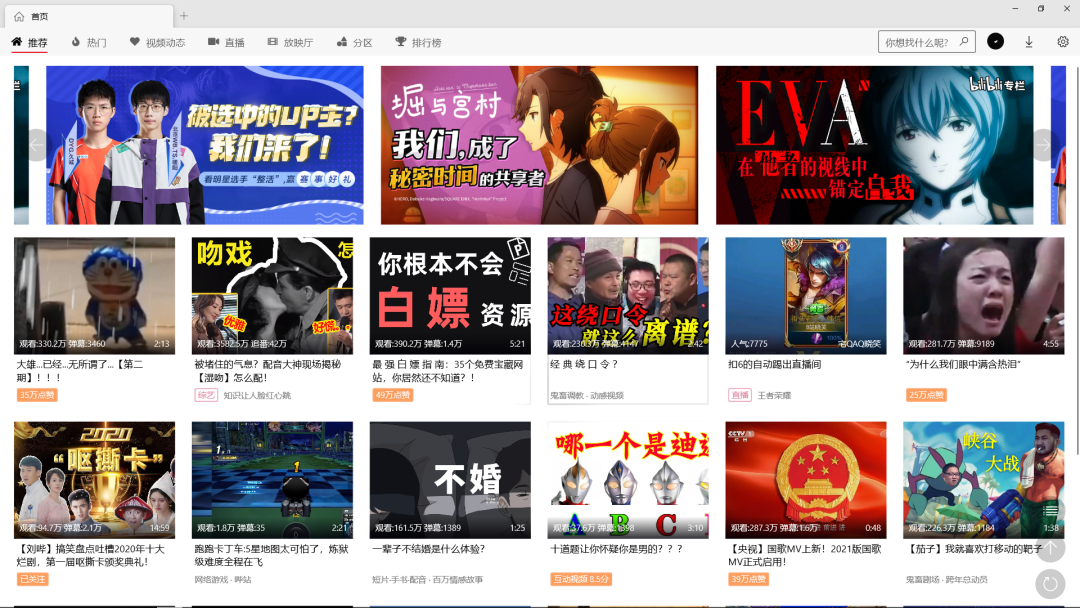
Task: Open the download manager icon
Action: point(1028,42)
